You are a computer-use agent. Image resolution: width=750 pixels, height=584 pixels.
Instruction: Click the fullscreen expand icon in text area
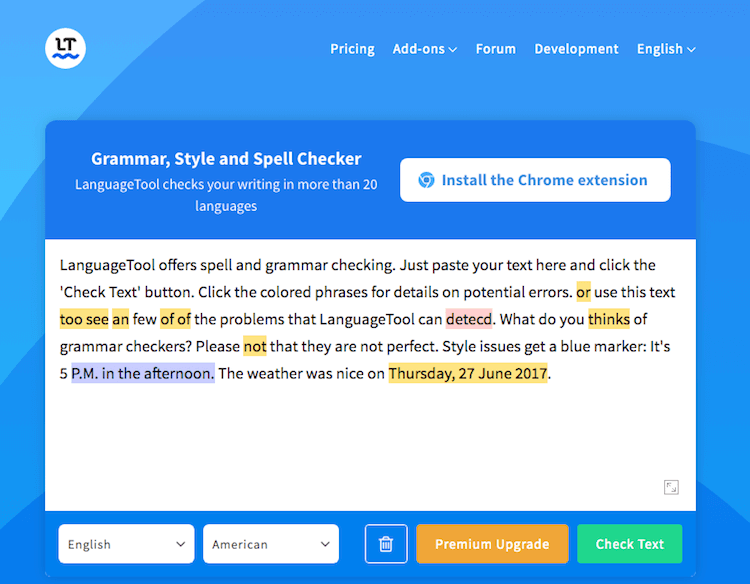click(671, 487)
